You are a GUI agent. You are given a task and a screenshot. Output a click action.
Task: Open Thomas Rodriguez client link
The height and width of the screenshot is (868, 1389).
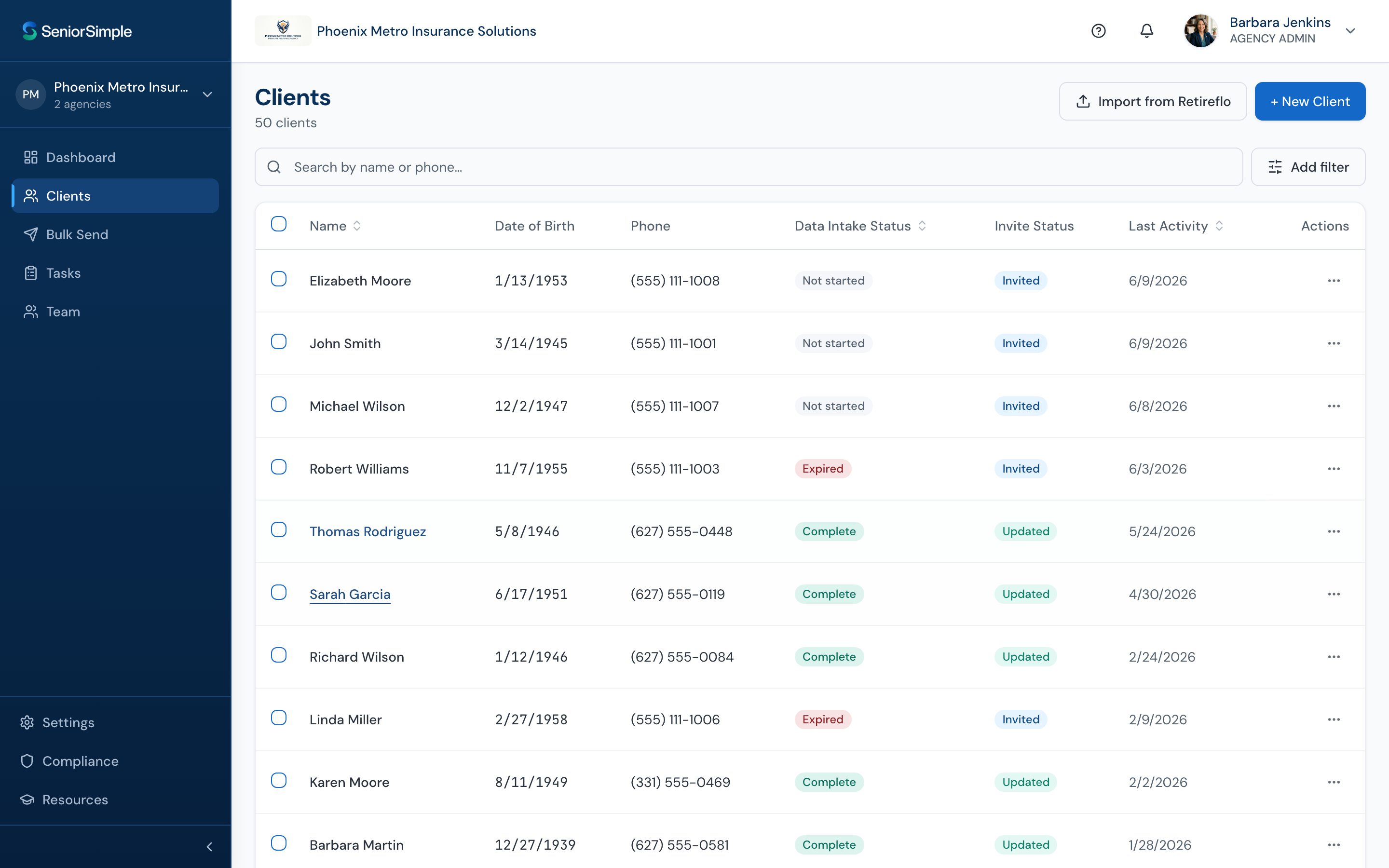tap(368, 531)
